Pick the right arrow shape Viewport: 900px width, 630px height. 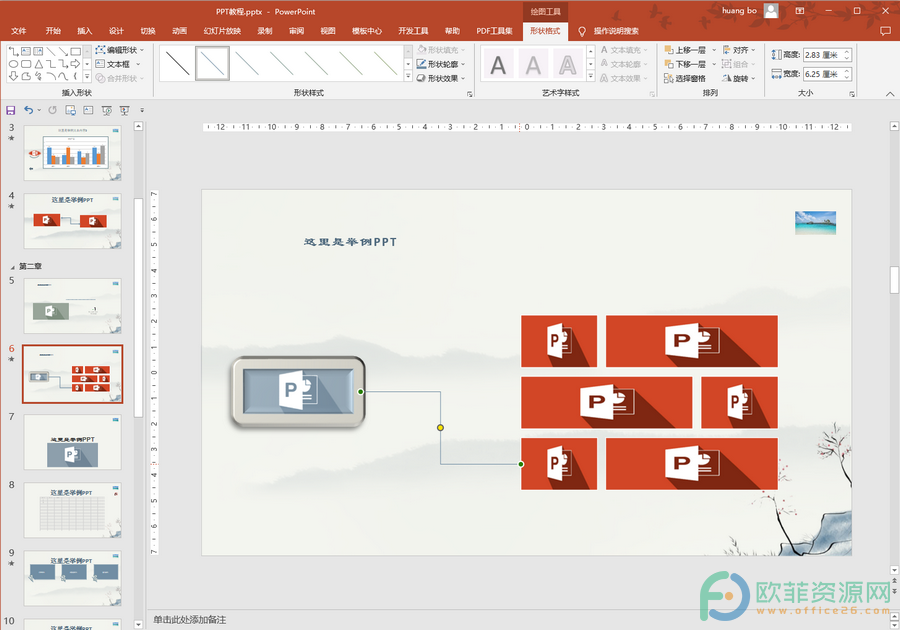point(75,64)
